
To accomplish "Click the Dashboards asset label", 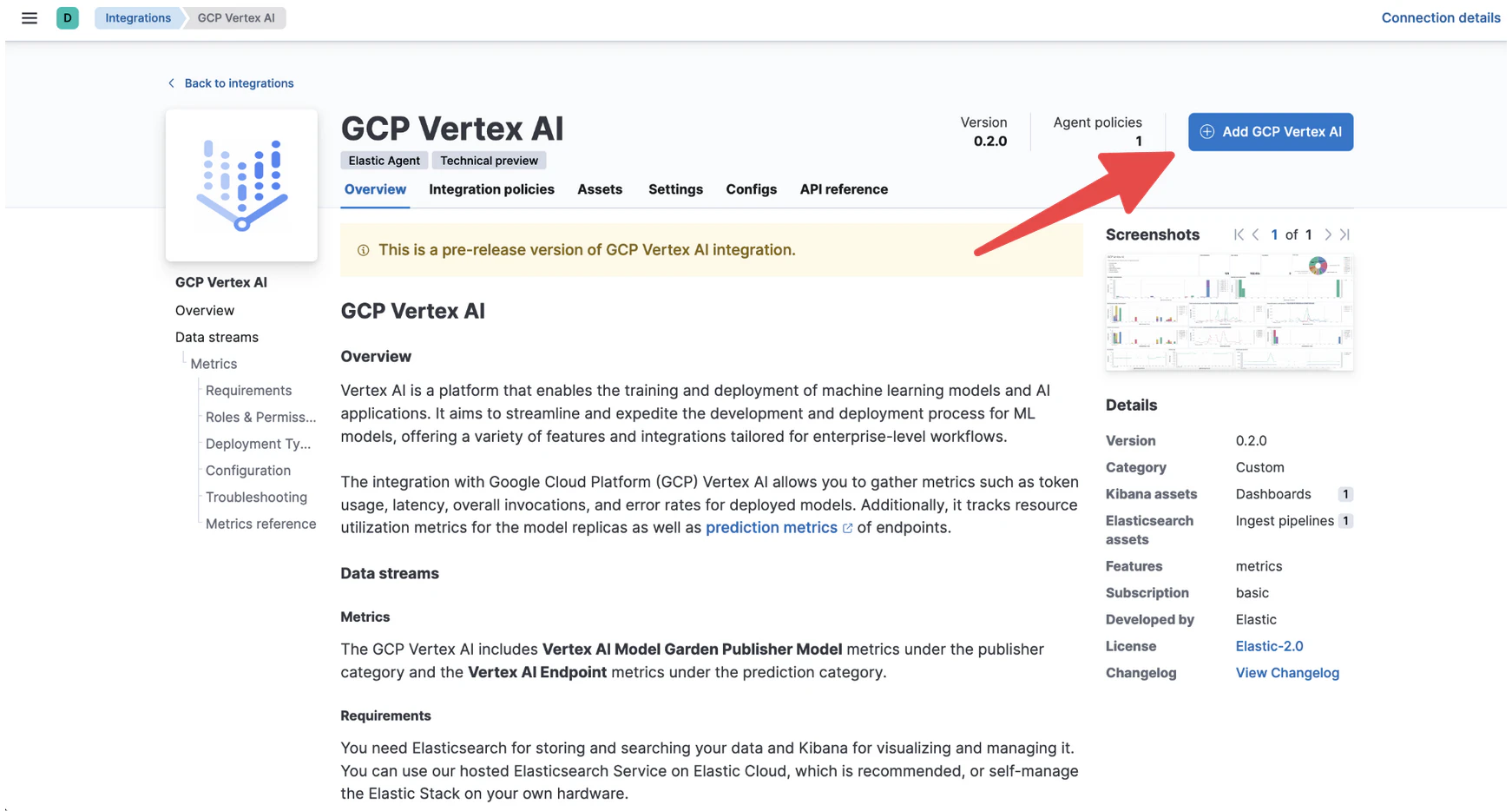I will pos(1273,494).
